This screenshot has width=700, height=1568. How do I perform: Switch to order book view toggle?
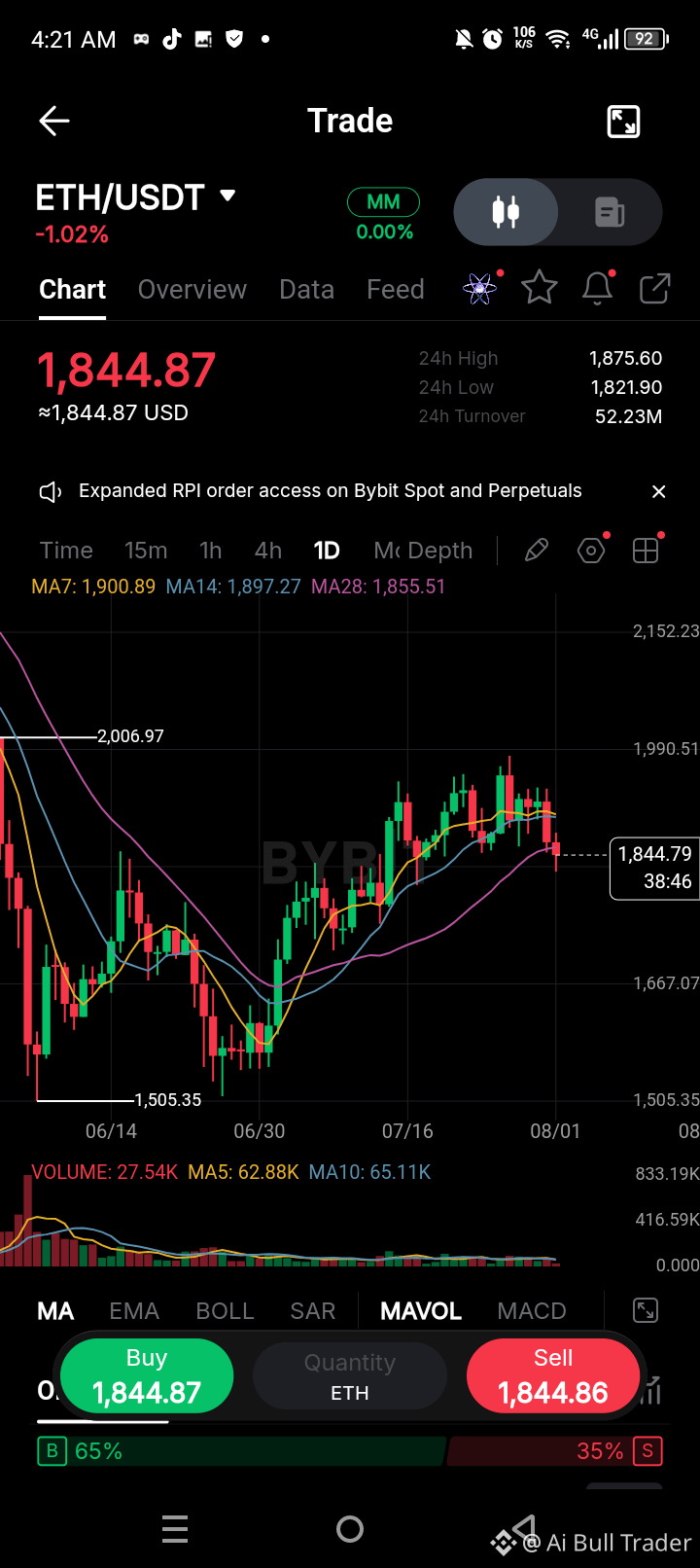(x=610, y=211)
